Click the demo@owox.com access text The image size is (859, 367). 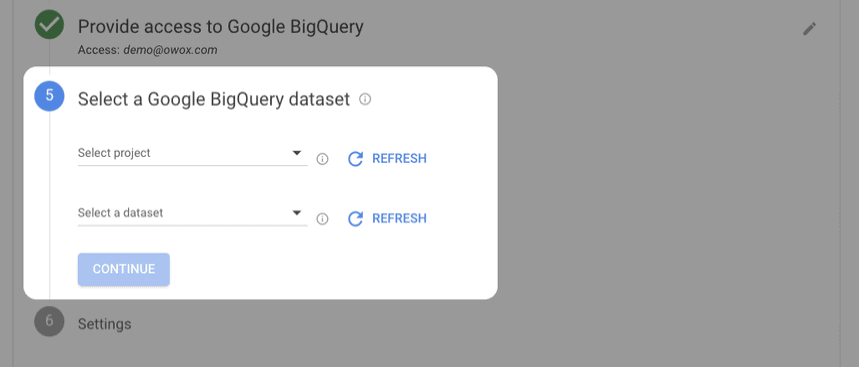click(x=170, y=50)
